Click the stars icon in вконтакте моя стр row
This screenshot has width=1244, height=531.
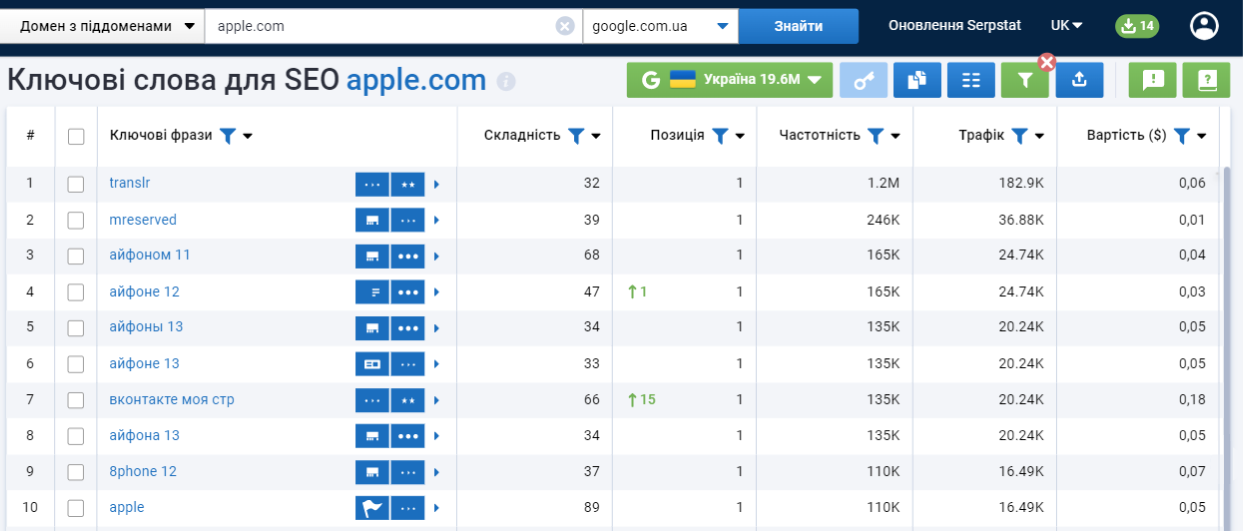(408, 400)
